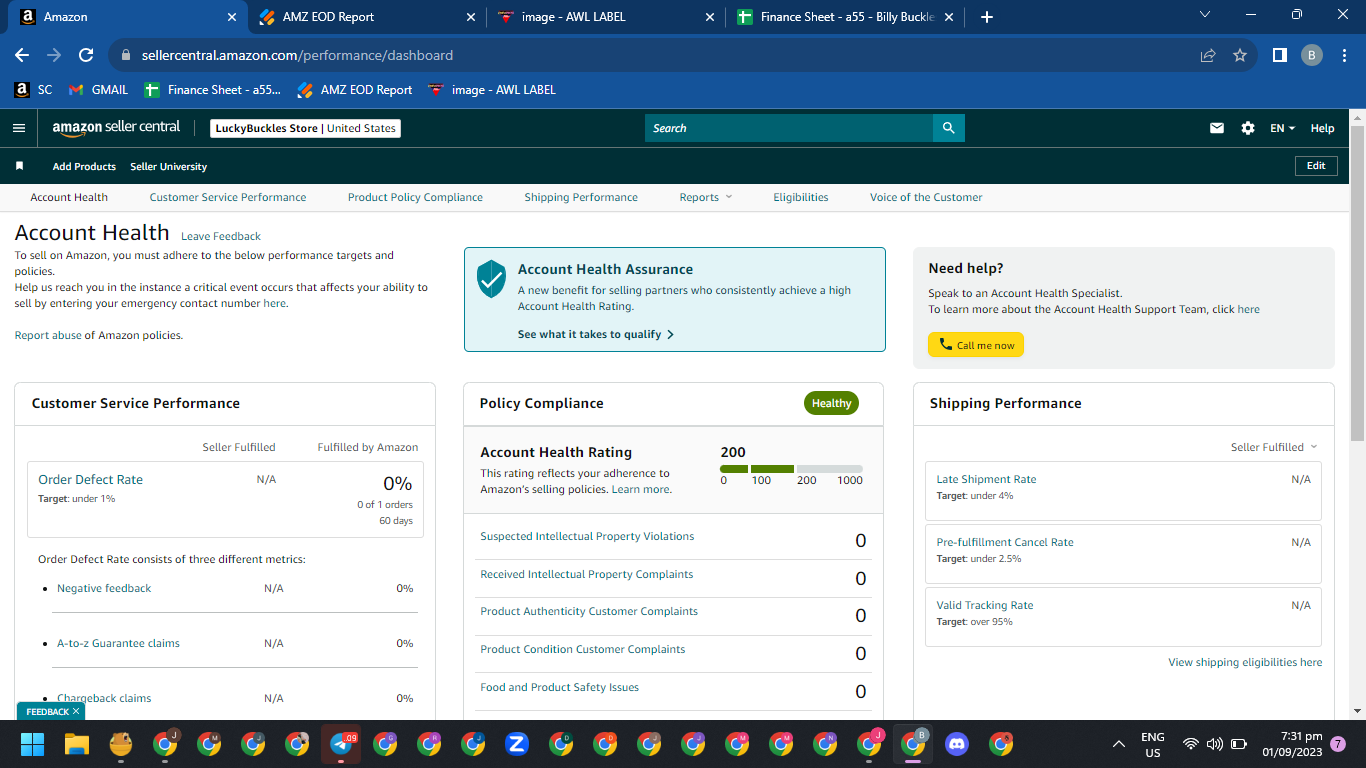Open Telegram from the taskbar

341,744
